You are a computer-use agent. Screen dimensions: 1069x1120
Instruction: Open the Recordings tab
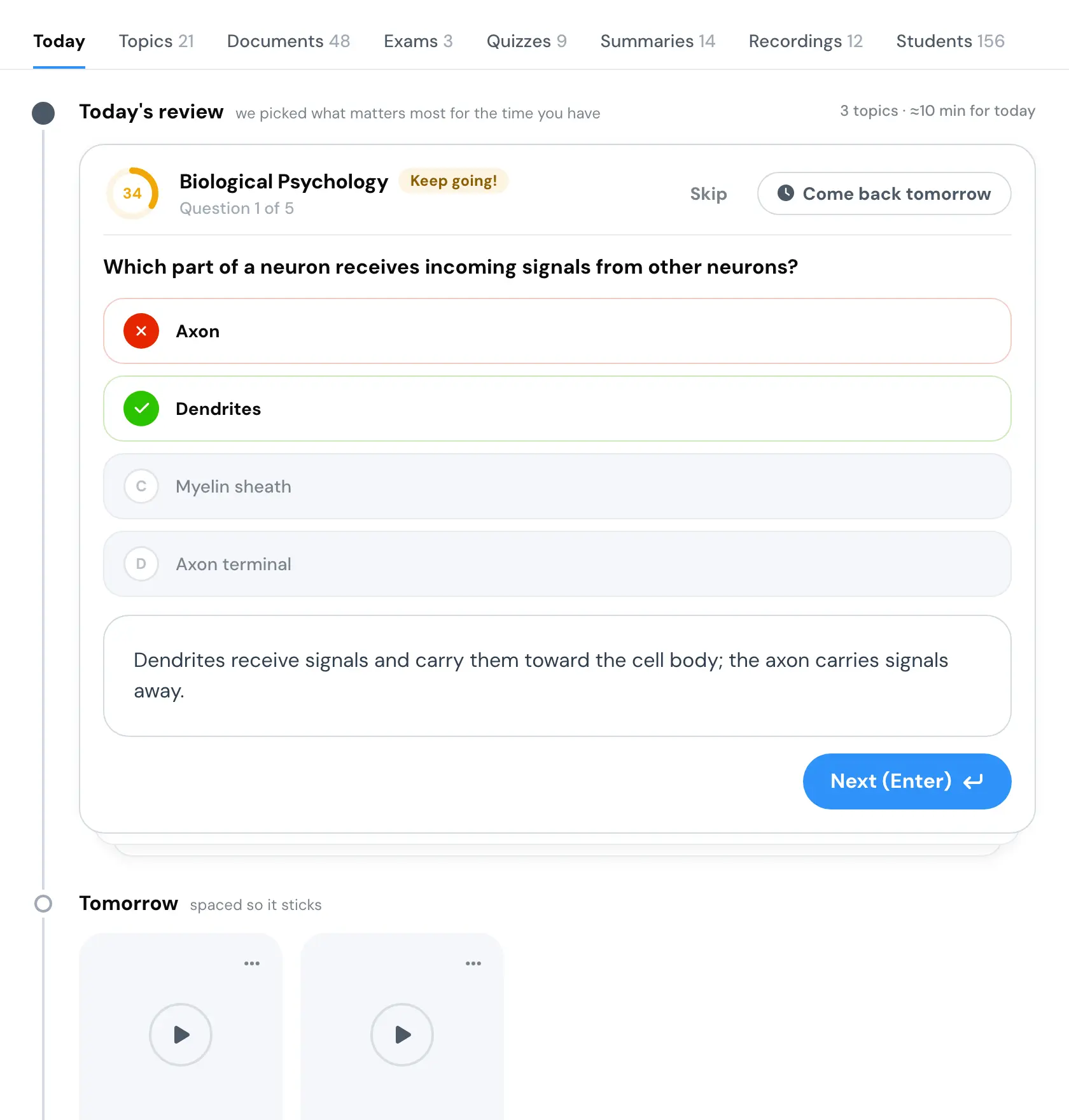(x=806, y=41)
